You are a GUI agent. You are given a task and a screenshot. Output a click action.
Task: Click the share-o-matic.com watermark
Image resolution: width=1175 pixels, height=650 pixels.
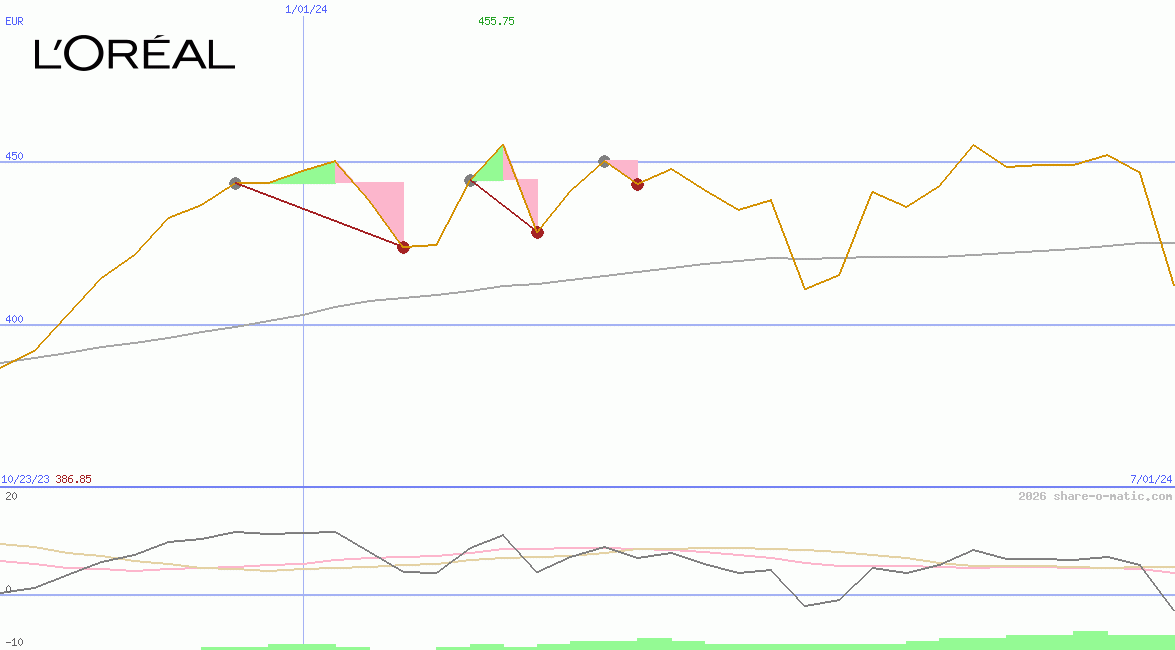tap(1095, 496)
